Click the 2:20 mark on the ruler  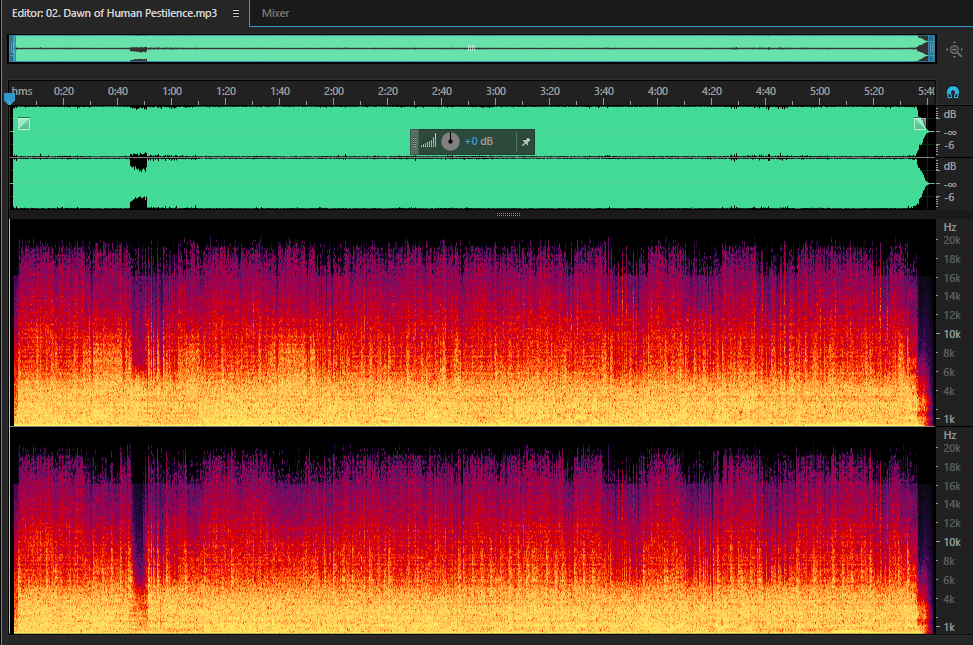(x=388, y=91)
